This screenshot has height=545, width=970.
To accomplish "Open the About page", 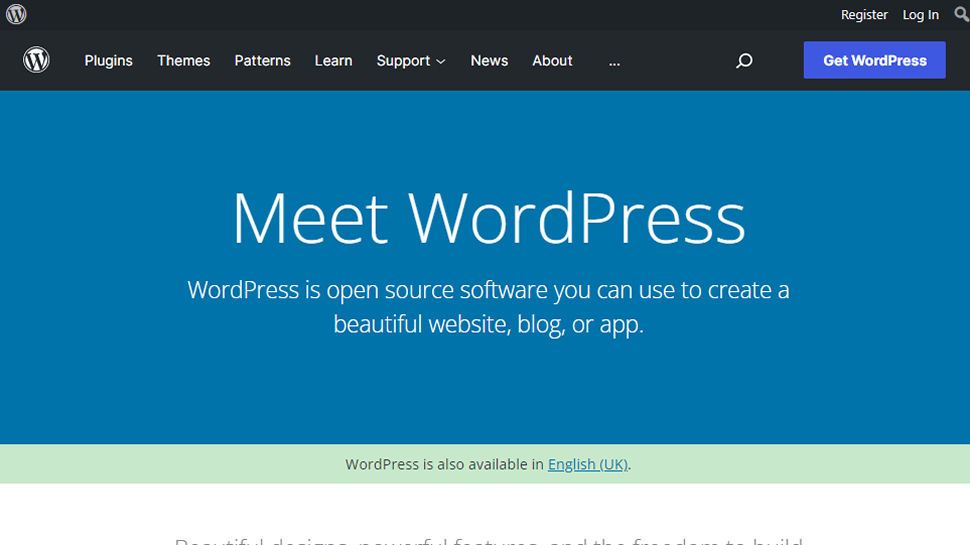I will [x=552, y=61].
